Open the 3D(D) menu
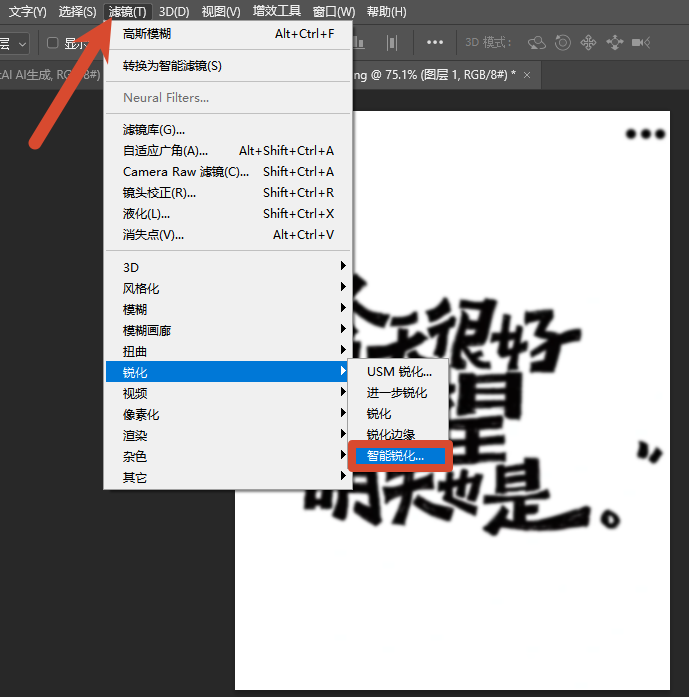The image size is (689, 697). (174, 12)
